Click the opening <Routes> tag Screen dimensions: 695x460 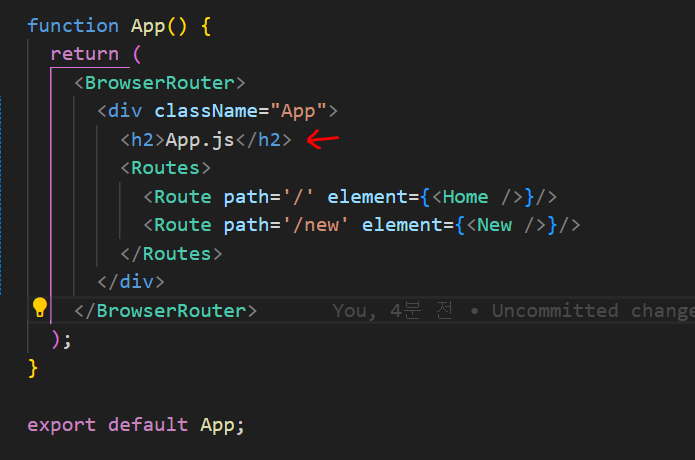165,168
